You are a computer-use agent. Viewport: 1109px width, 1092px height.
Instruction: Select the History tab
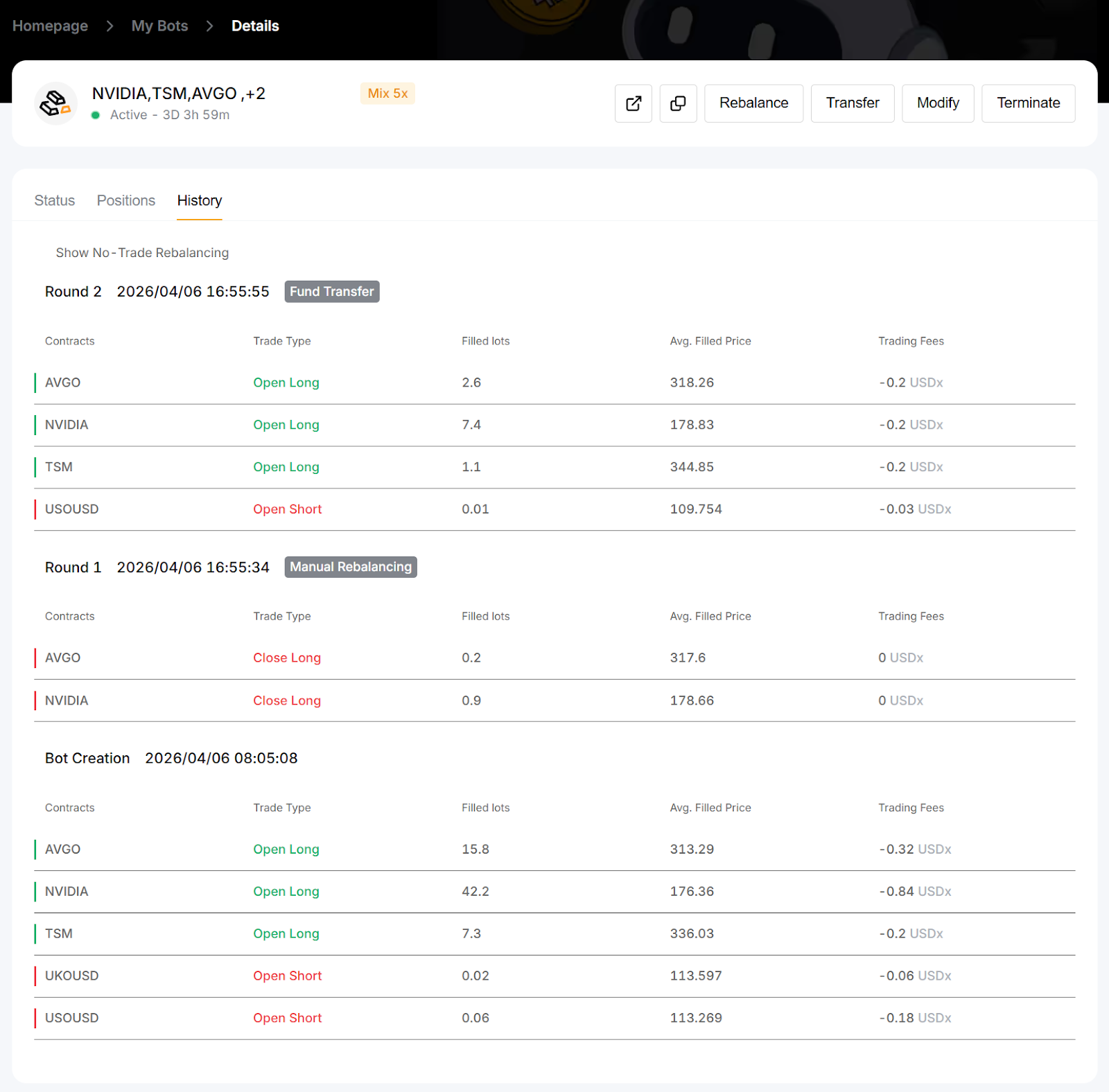coord(199,200)
